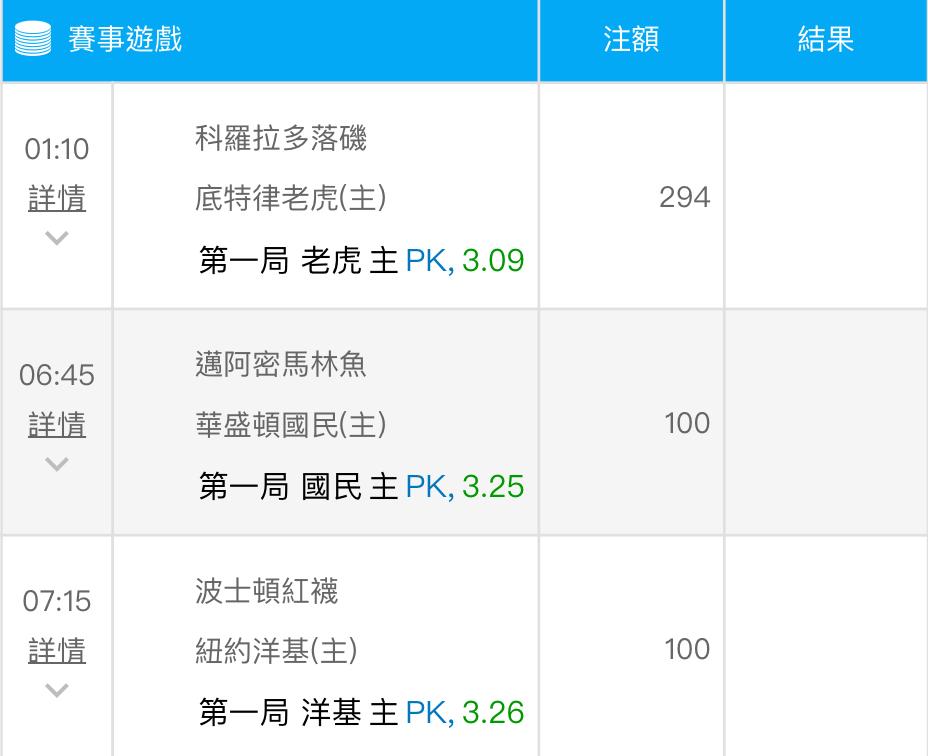Image resolution: width=928 pixels, height=756 pixels.
Task: Click the green 3.25 odds value
Action: click(493, 487)
